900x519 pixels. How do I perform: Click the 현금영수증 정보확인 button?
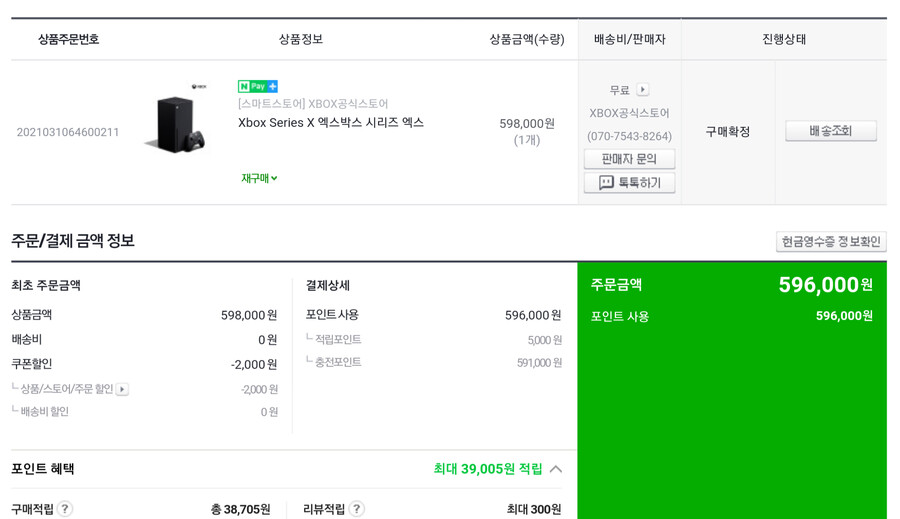tap(831, 242)
